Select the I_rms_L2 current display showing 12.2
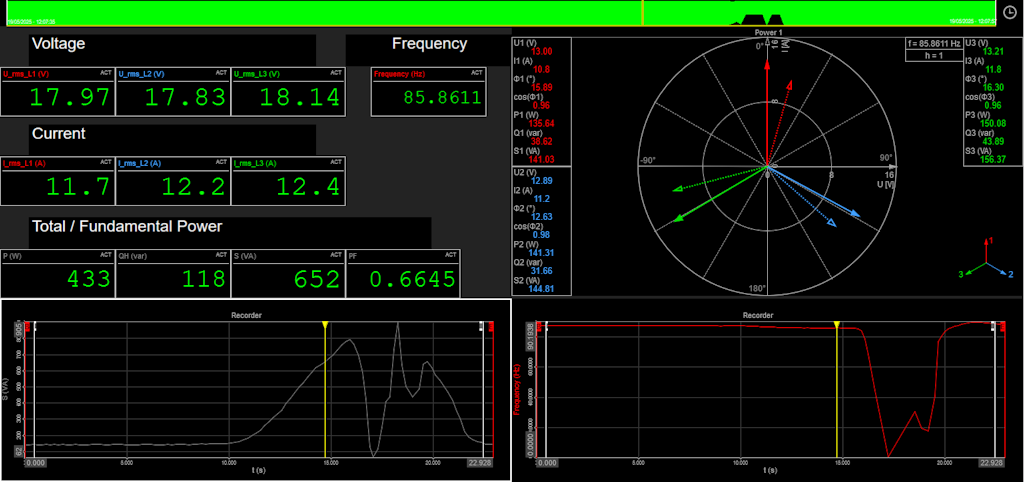The height and width of the screenshot is (482, 1024). pyautogui.click(x=174, y=180)
